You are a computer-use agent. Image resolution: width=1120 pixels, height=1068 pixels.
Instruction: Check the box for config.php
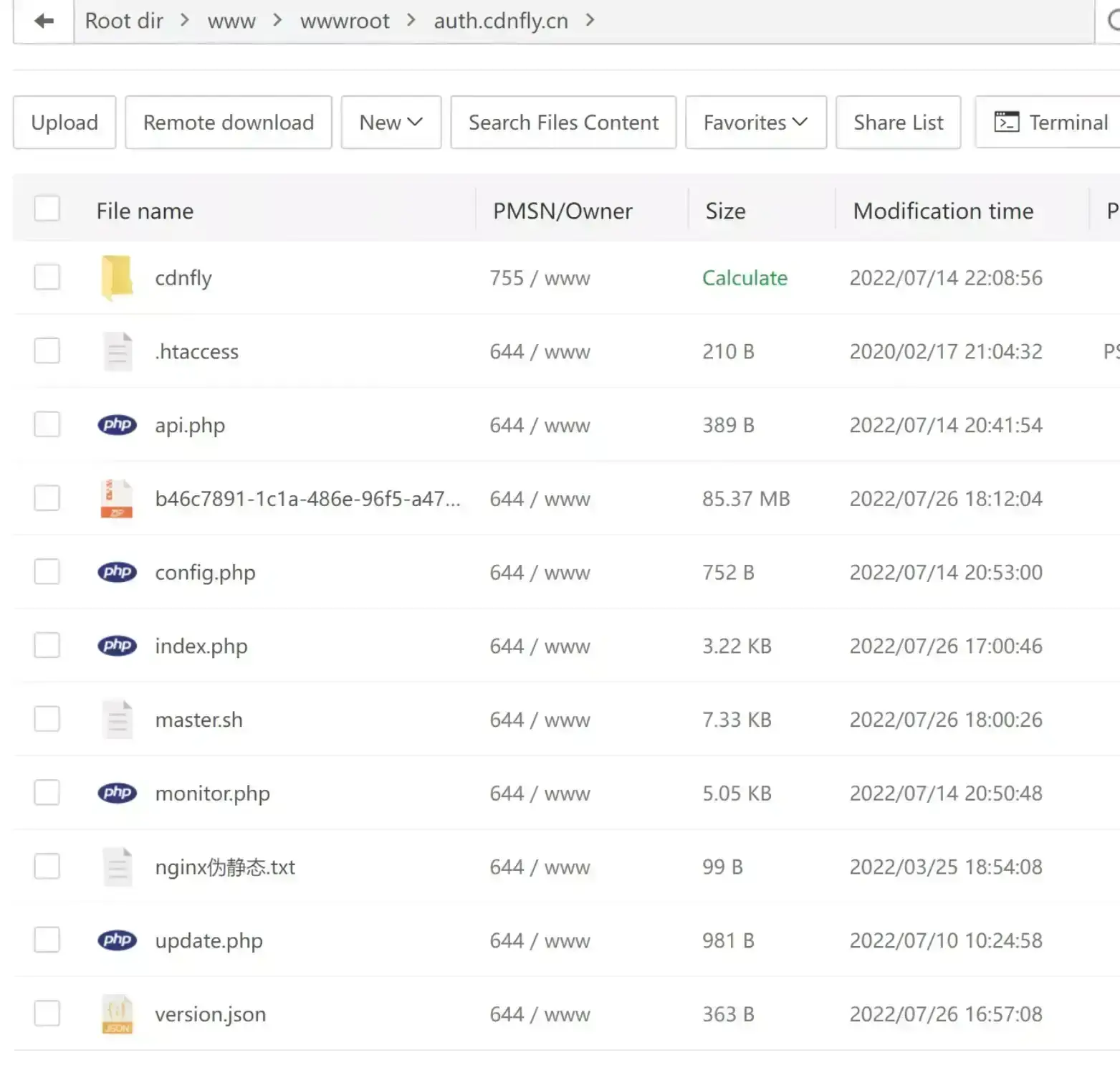(x=47, y=571)
